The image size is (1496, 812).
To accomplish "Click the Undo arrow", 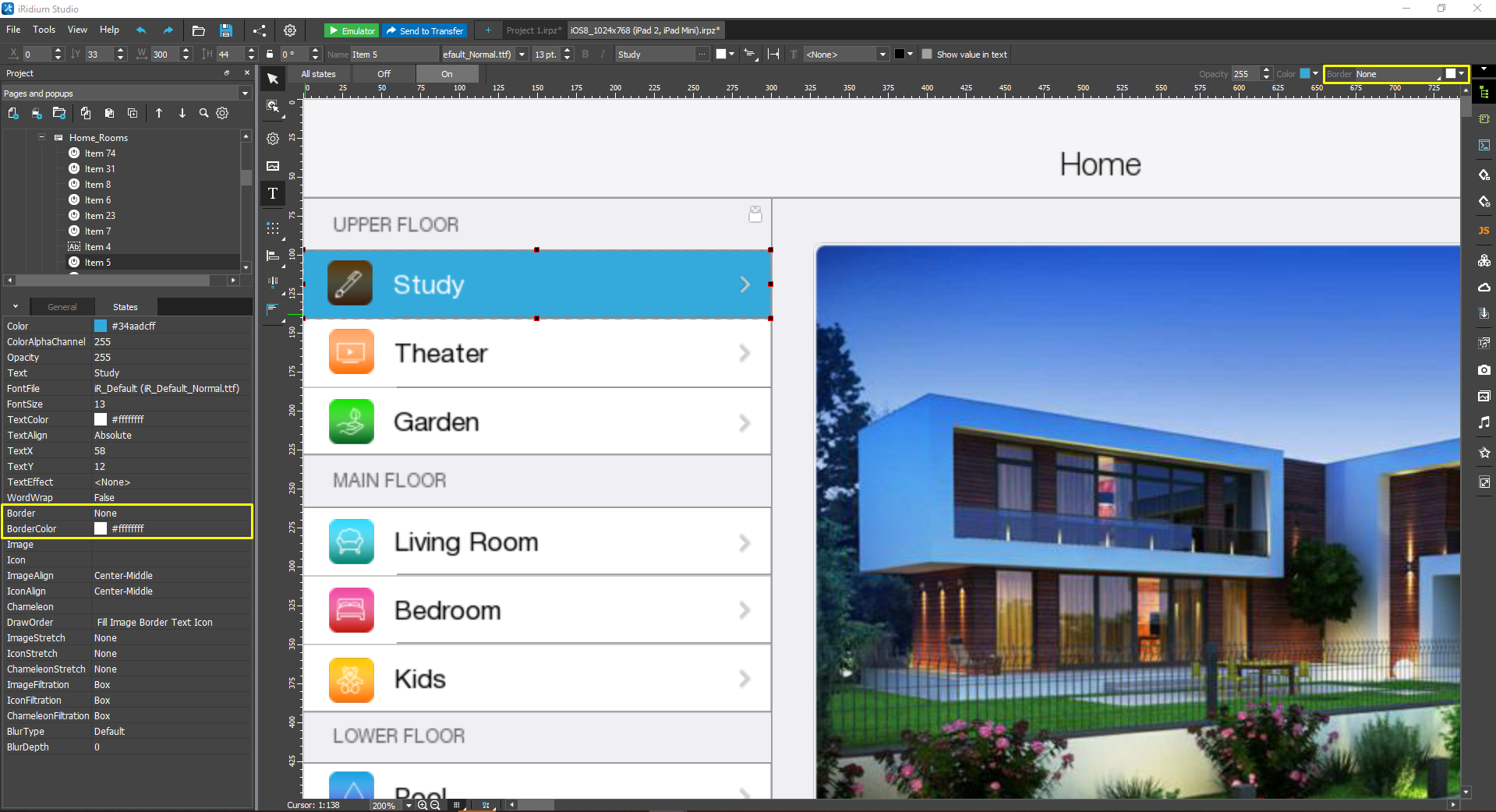I will pos(141,30).
